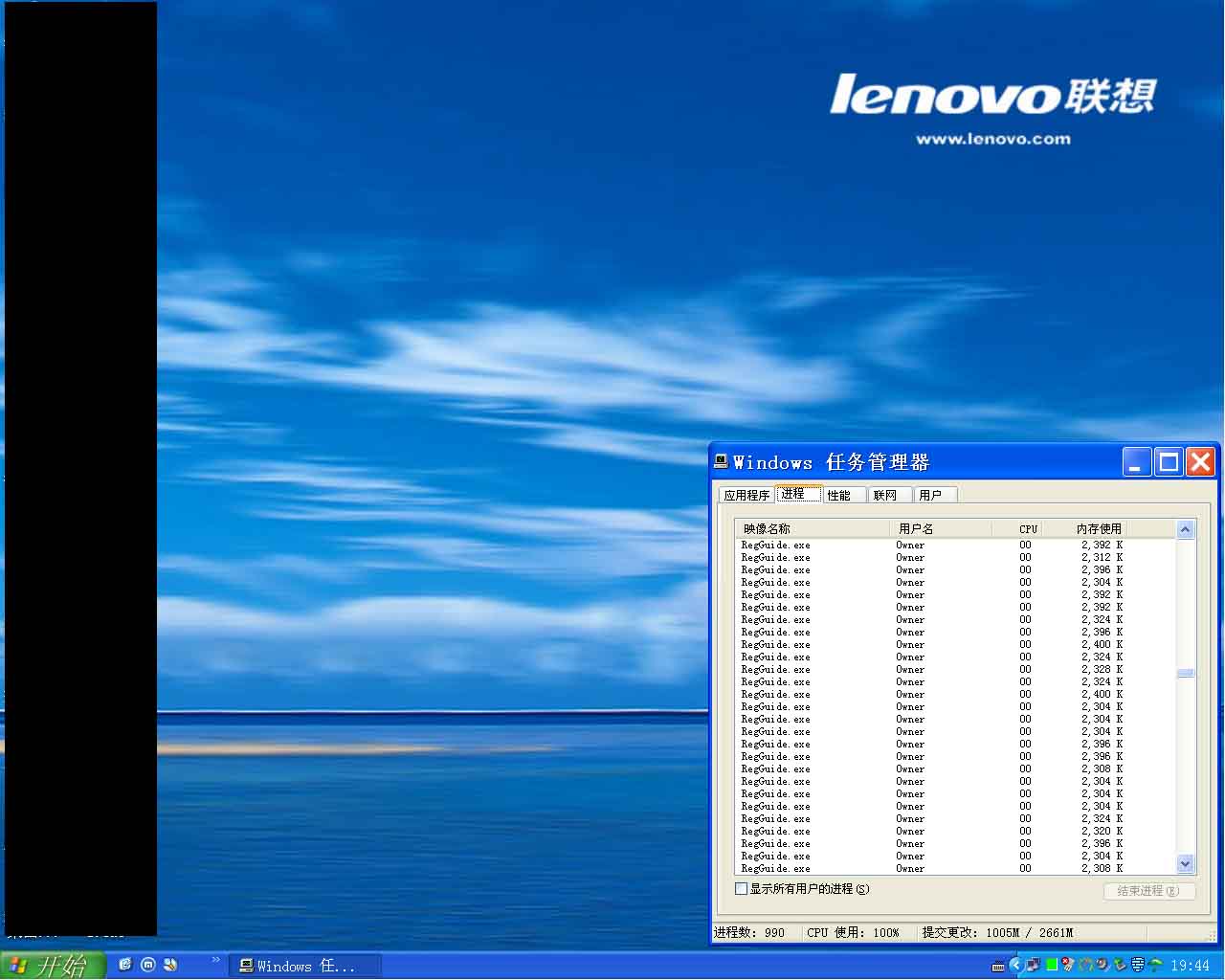This screenshot has width=1225, height=980.
Task: Click the green umbrella tray icon
Action: 1155,965
